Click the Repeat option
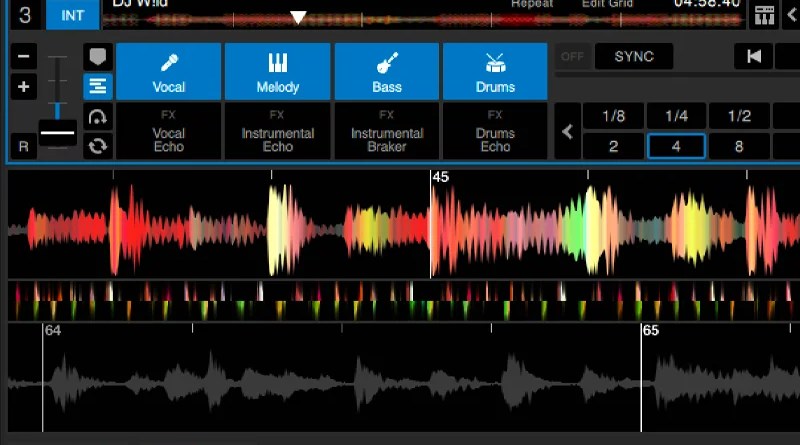This screenshot has height=445, width=800. (x=532, y=4)
